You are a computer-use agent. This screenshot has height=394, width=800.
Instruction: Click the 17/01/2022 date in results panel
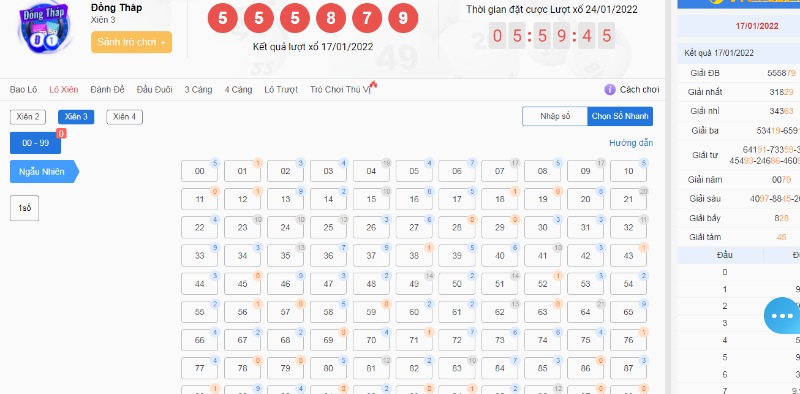[757, 26]
